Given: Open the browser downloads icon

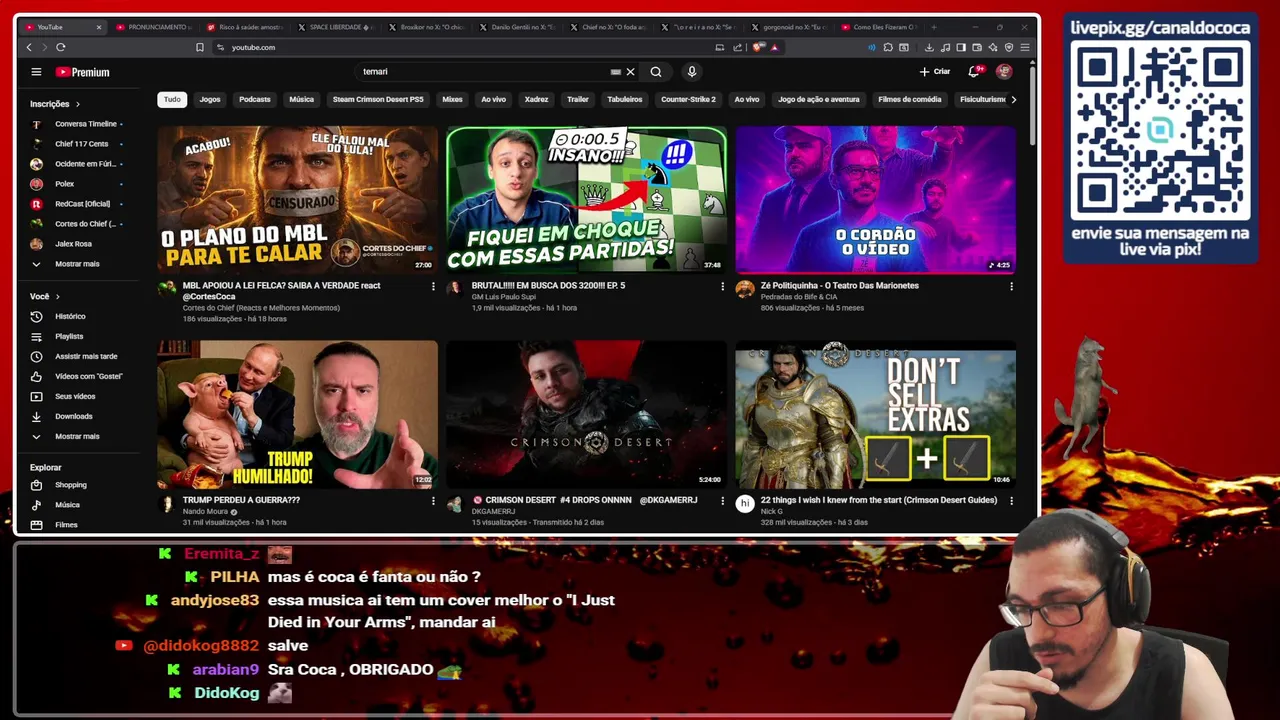Looking at the screenshot, I should point(929,47).
